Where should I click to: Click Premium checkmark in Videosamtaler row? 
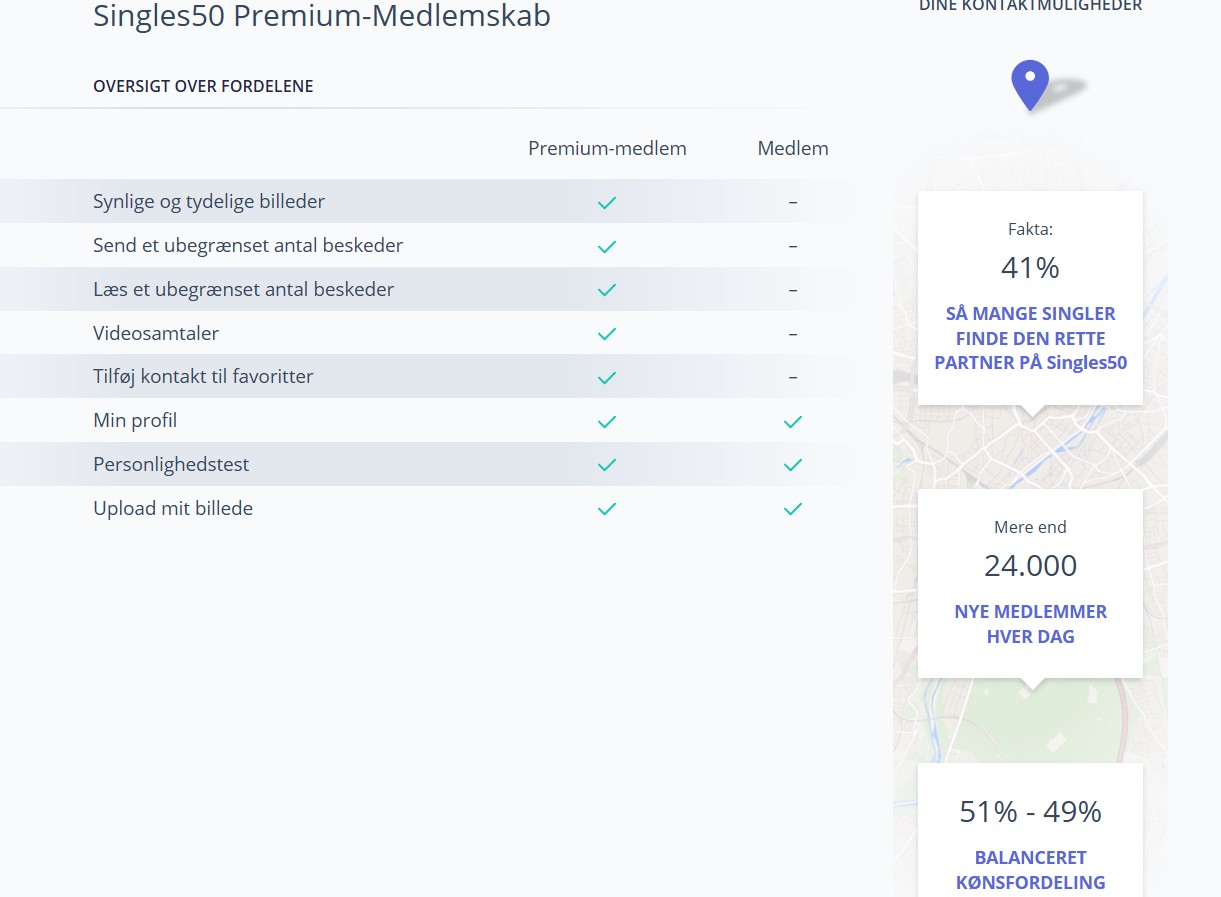(x=607, y=334)
